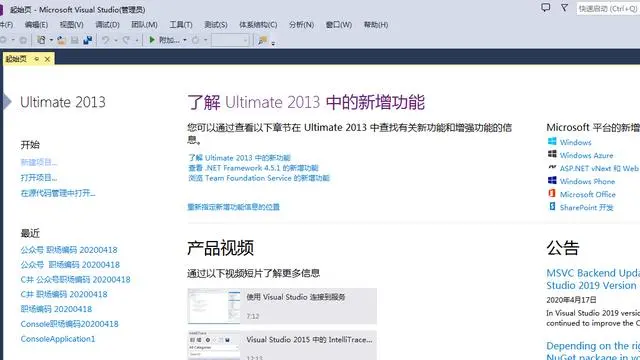This screenshot has width=640, height=360.
Task: Click 浏览 Team Foundation Service 的新增功能 link
Action: (x=259, y=178)
